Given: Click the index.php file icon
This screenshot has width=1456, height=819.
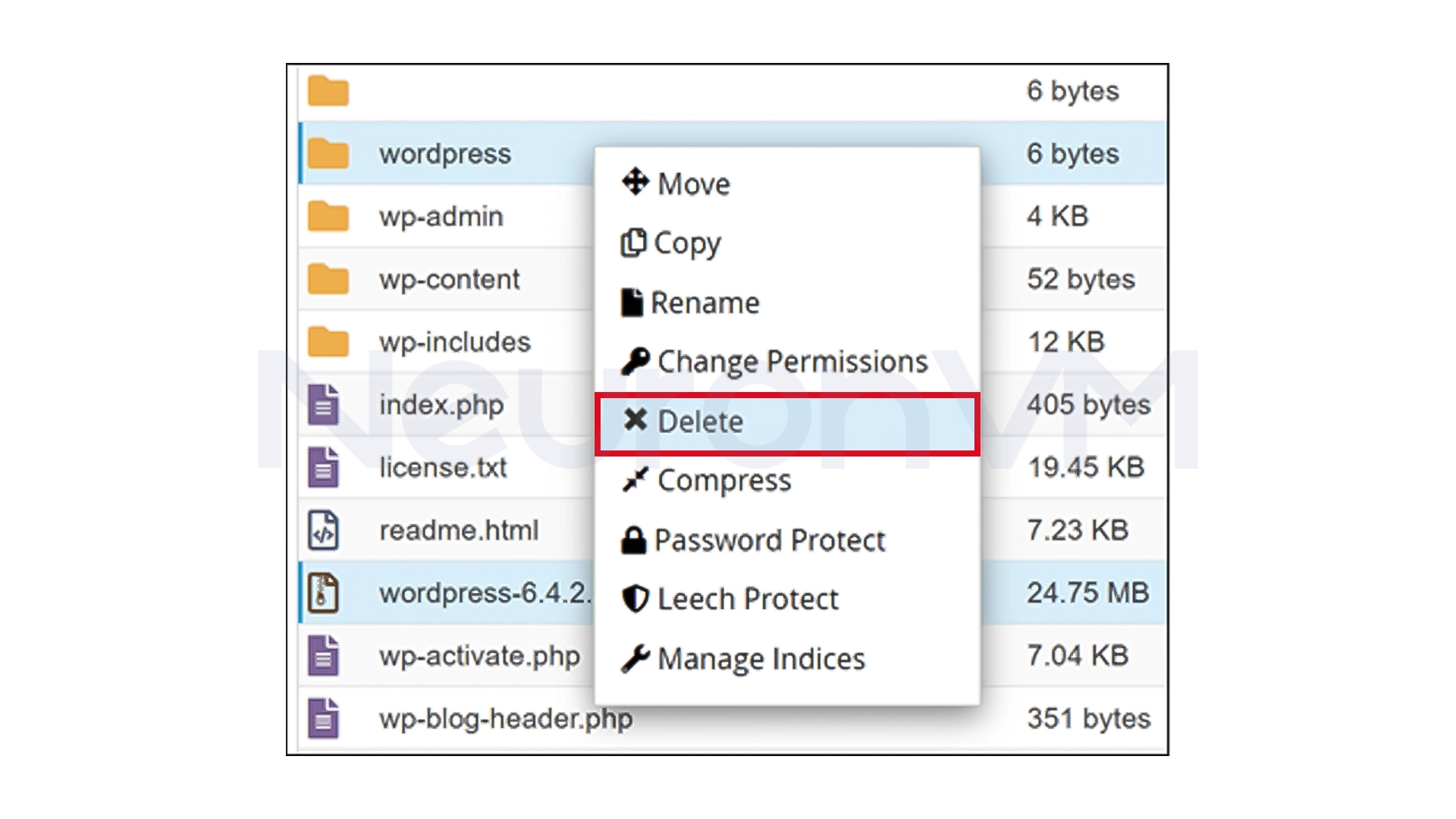Looking at the screenshot, I should (x=325, y=405).
